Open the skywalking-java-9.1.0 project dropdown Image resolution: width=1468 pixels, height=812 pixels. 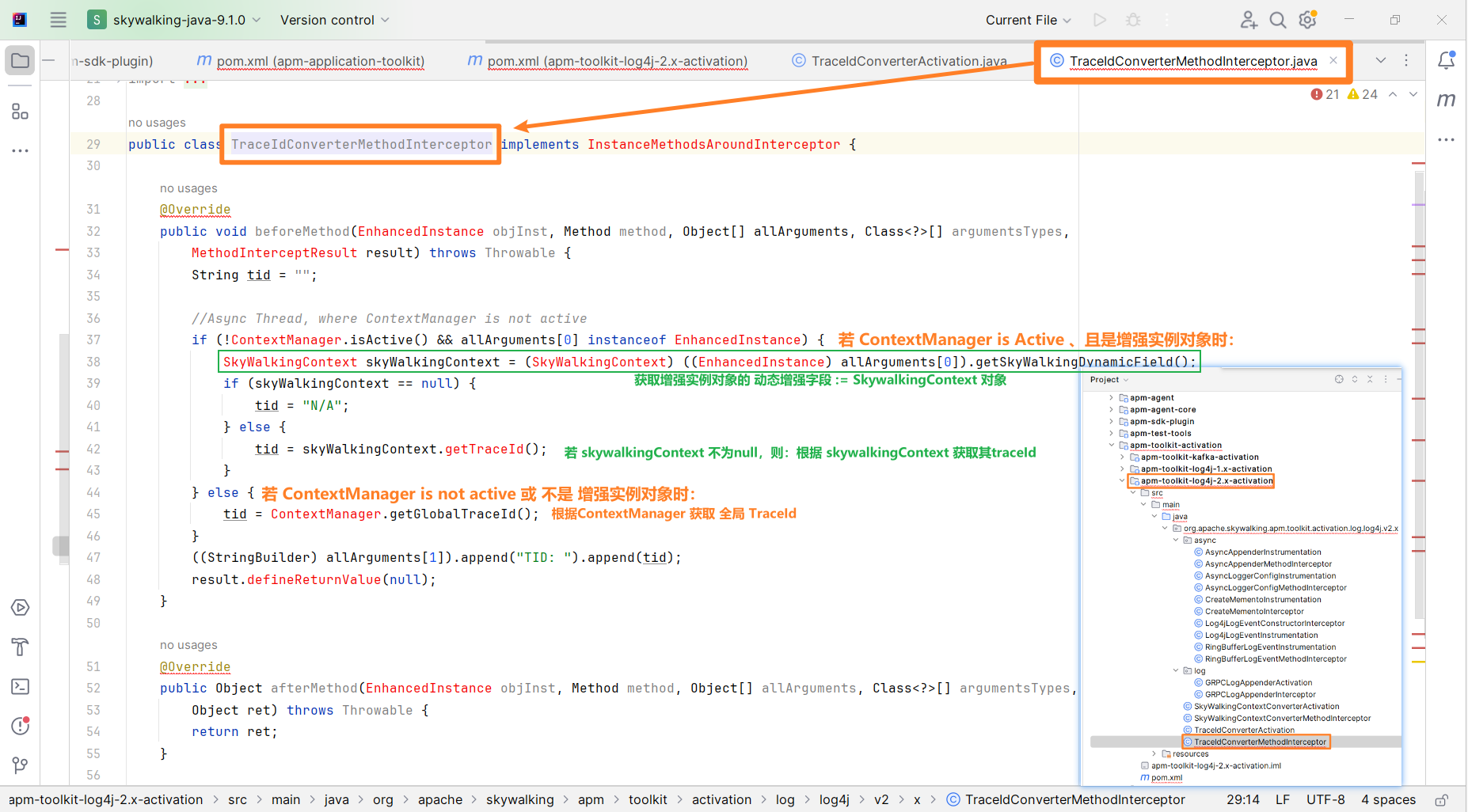(x=174, y=20)
